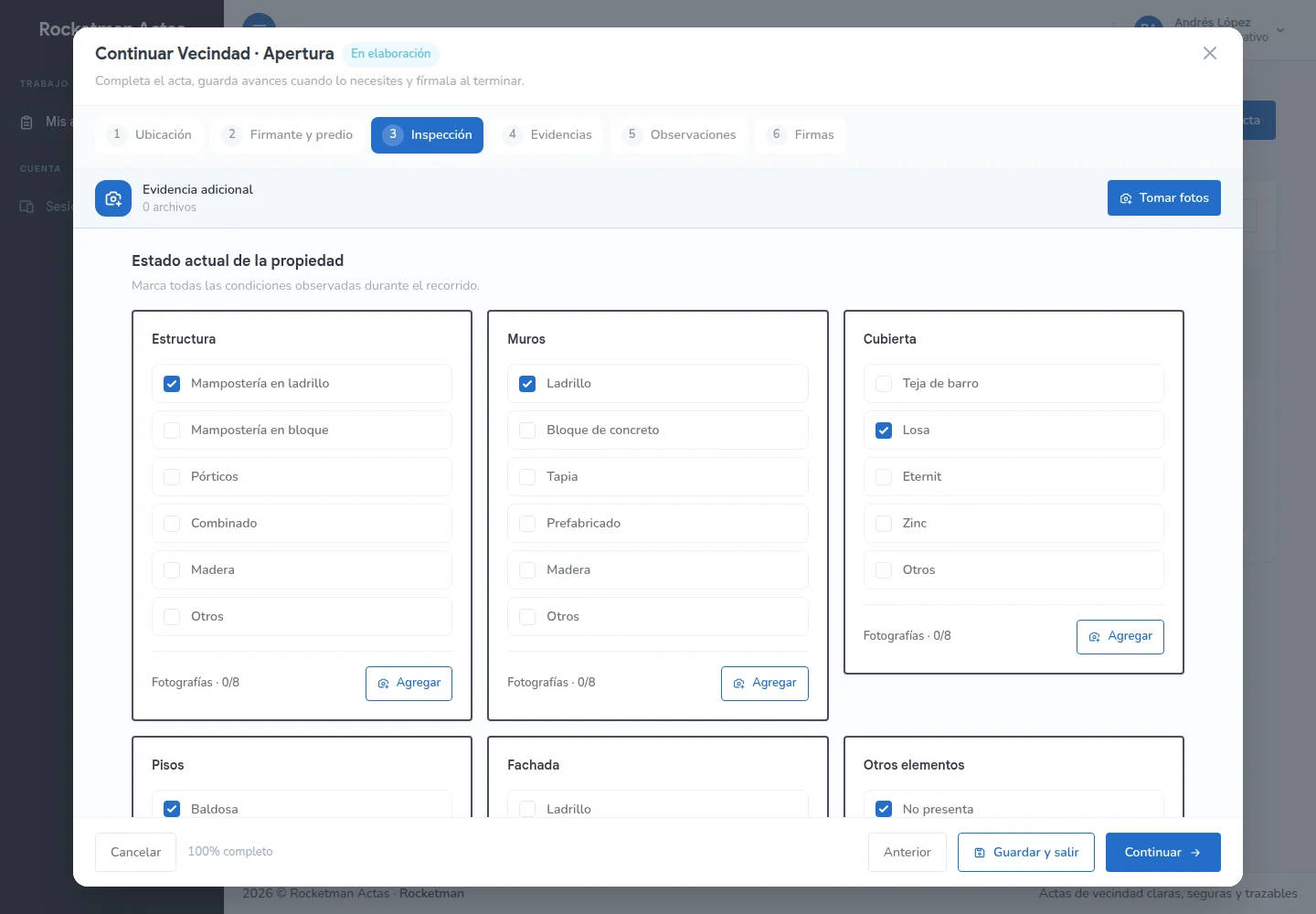This screenshot has height=914, width=1316.
Task: Click the Cancelar button
Action: coord(135,853)
